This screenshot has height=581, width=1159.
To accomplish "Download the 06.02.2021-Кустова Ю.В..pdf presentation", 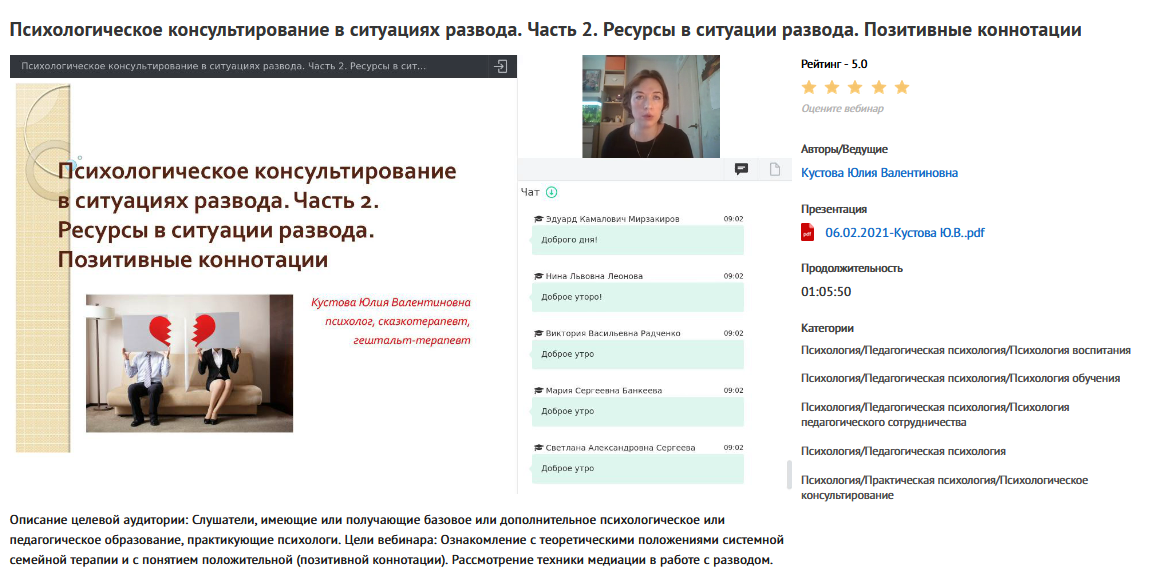I will point(904,233).
